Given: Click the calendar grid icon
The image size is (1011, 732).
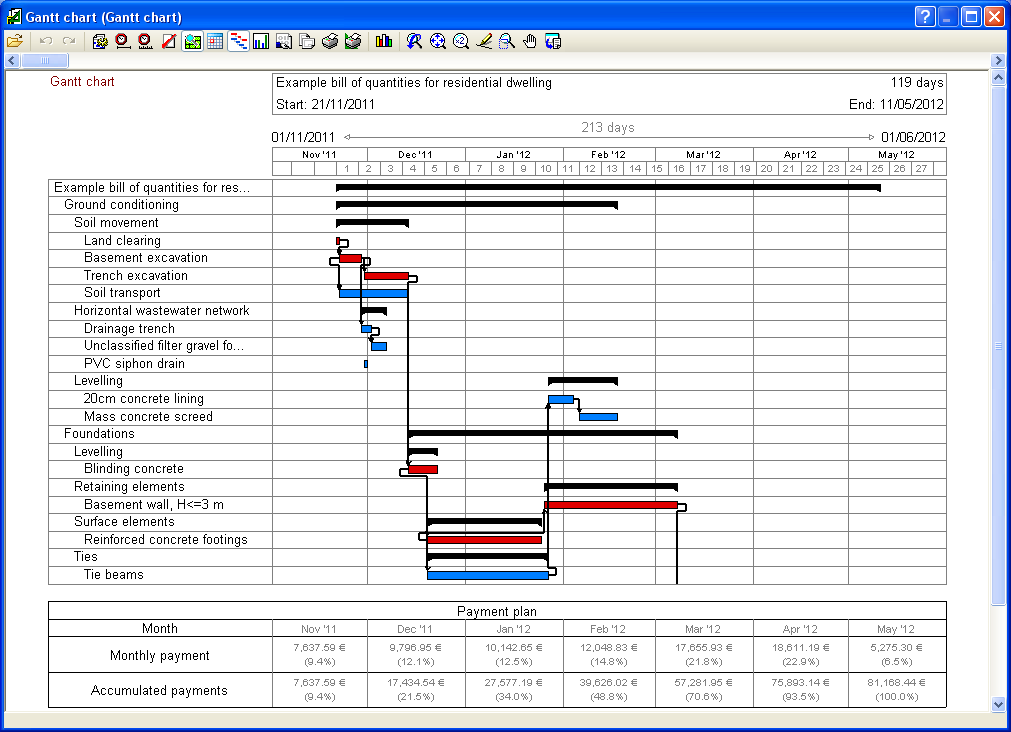Looking at the screenshot, I should (215, 41).
